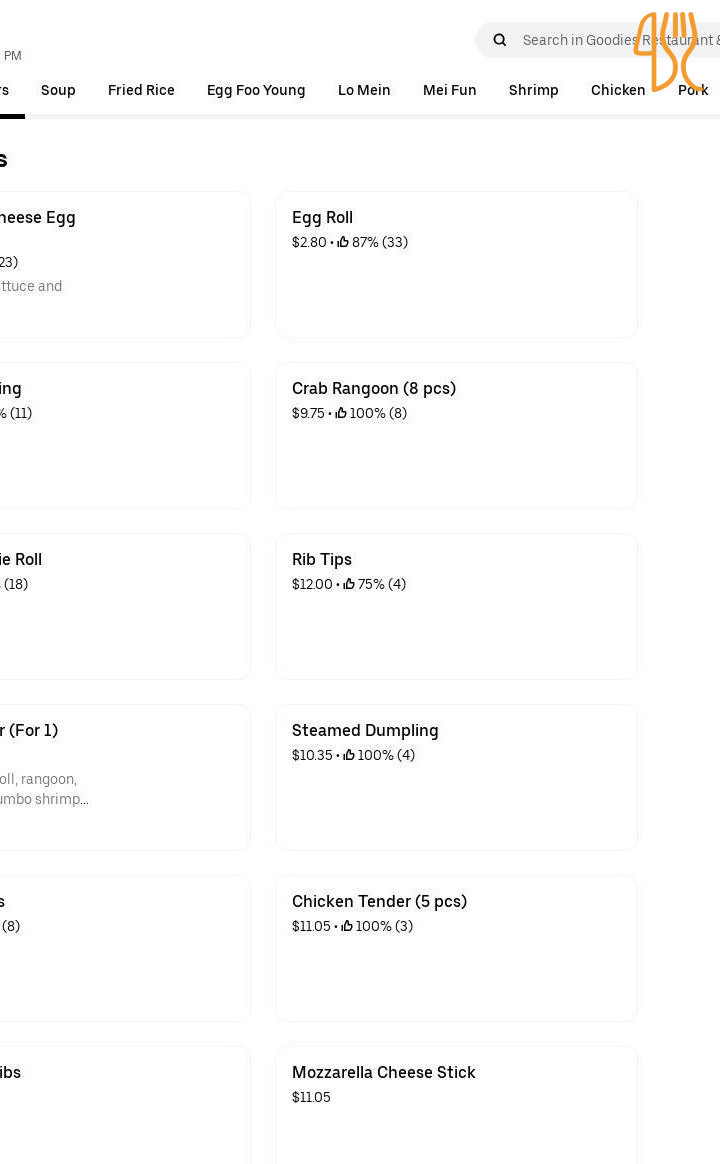Click the thumbs-up icon on Chicken Tender
The width and height of the screenshot is (720, 1164).
(x=347, y=926)
